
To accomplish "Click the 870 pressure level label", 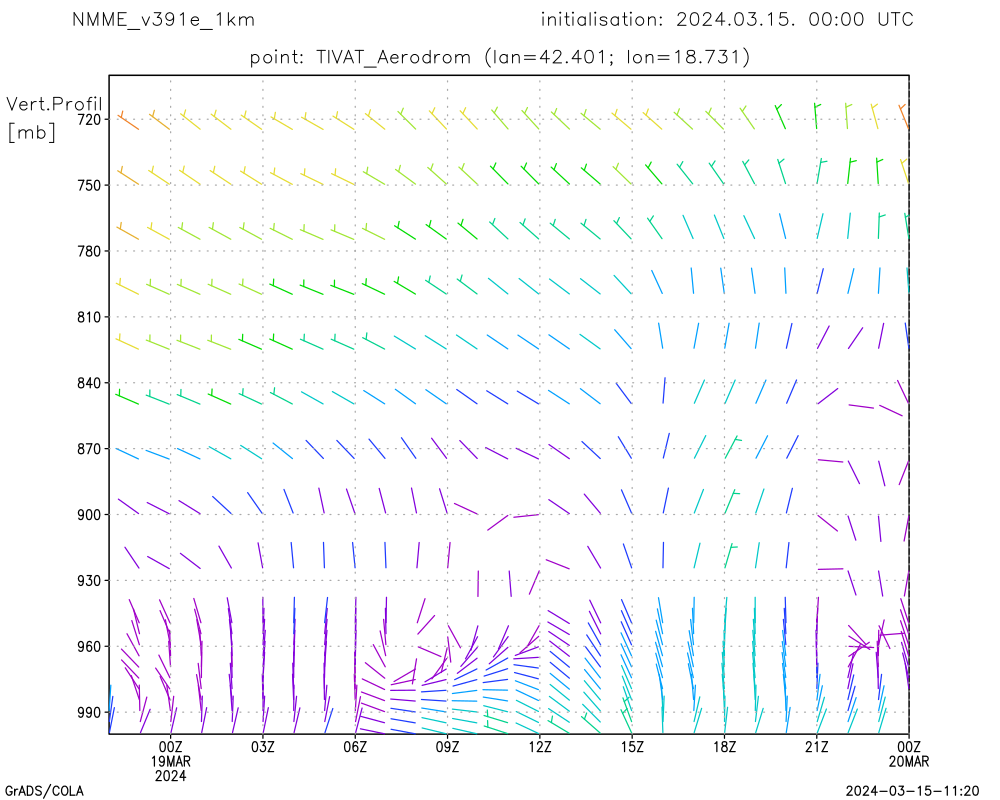I will click(90, 449).
